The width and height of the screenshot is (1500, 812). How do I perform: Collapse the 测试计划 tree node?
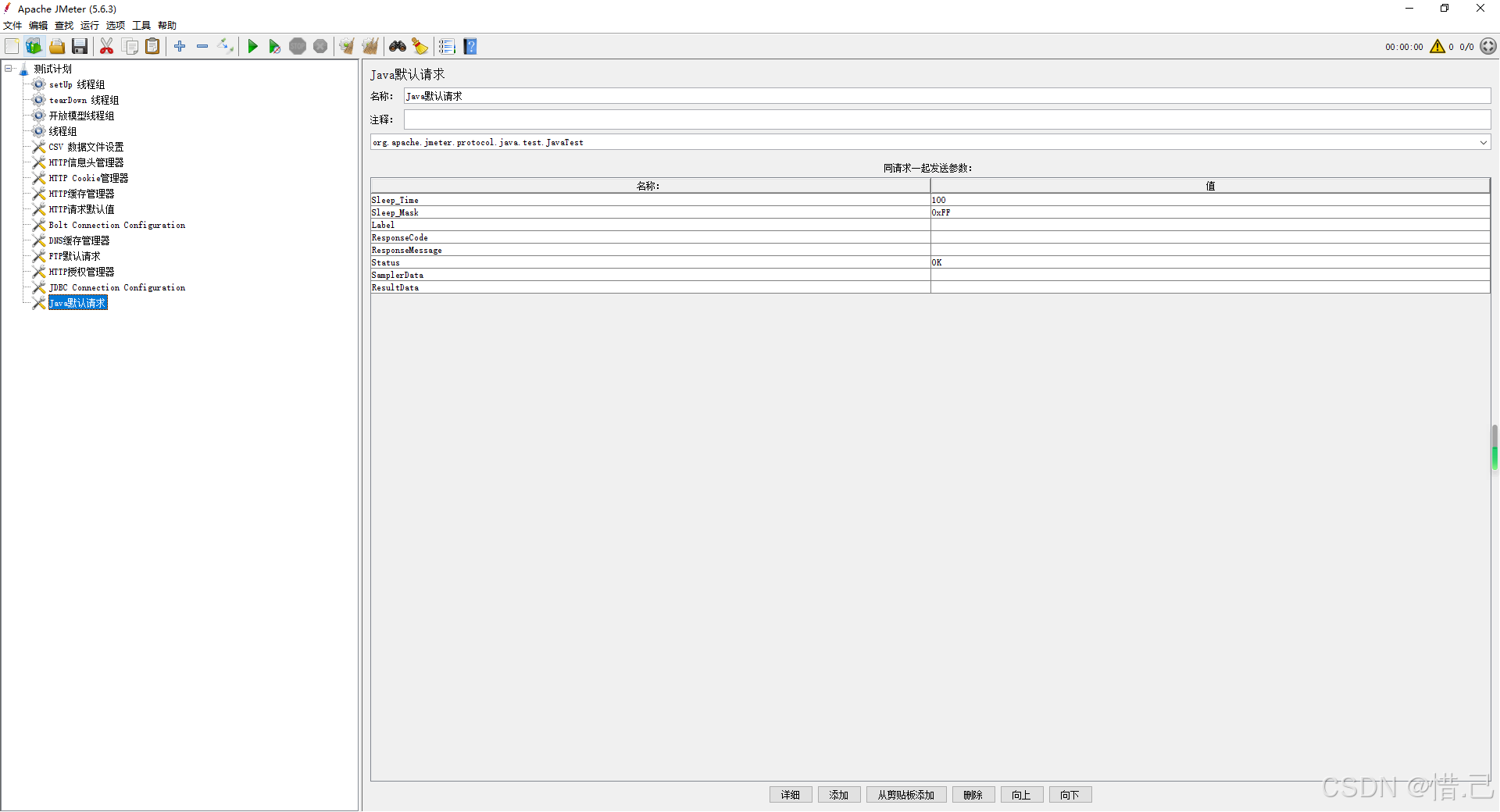pos(9,69)
